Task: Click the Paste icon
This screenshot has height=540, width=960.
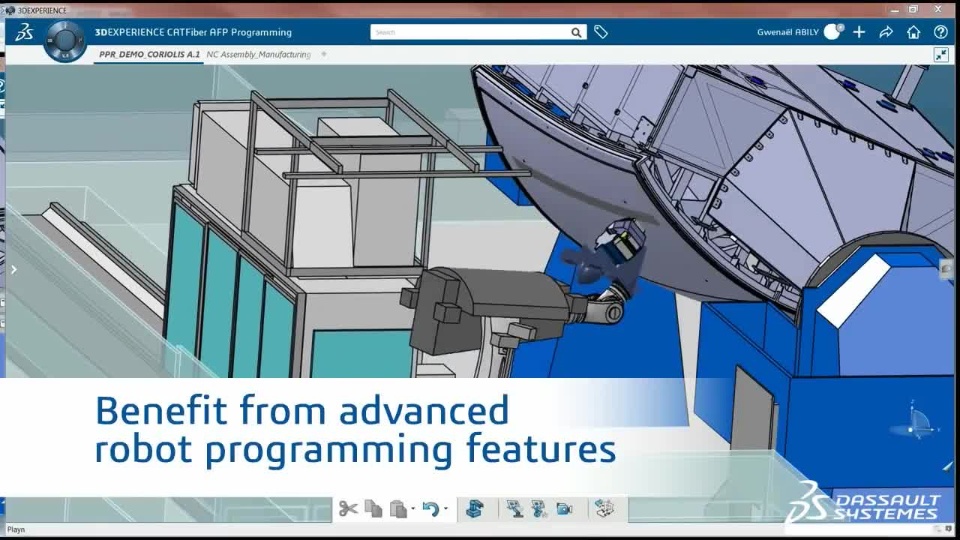Action: coord(398,509)
